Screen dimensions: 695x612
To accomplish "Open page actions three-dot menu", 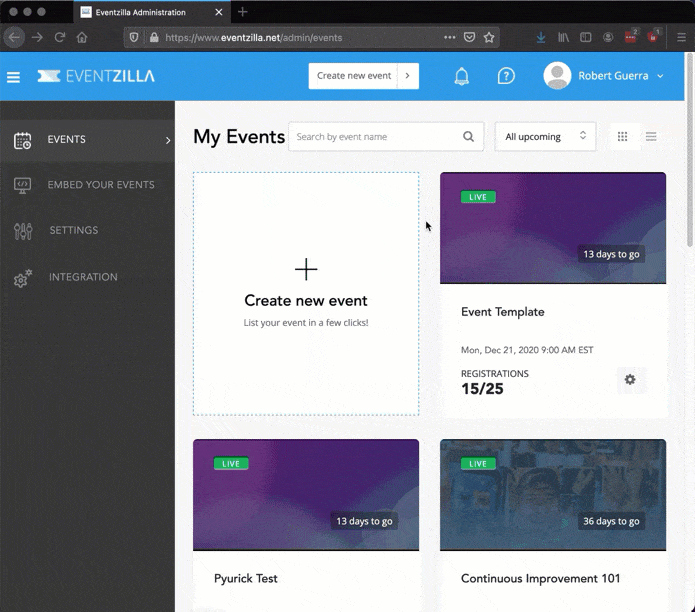I will pos(449,37).
